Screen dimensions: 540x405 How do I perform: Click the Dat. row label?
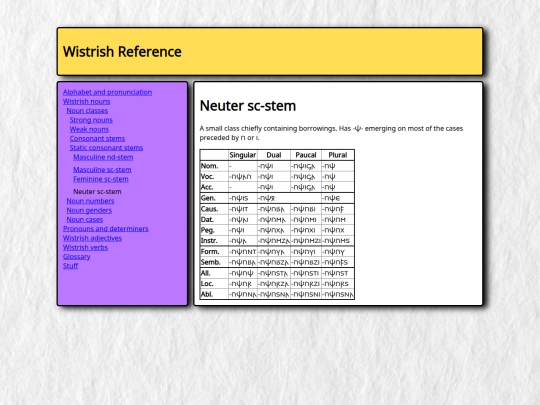[214, 220]
